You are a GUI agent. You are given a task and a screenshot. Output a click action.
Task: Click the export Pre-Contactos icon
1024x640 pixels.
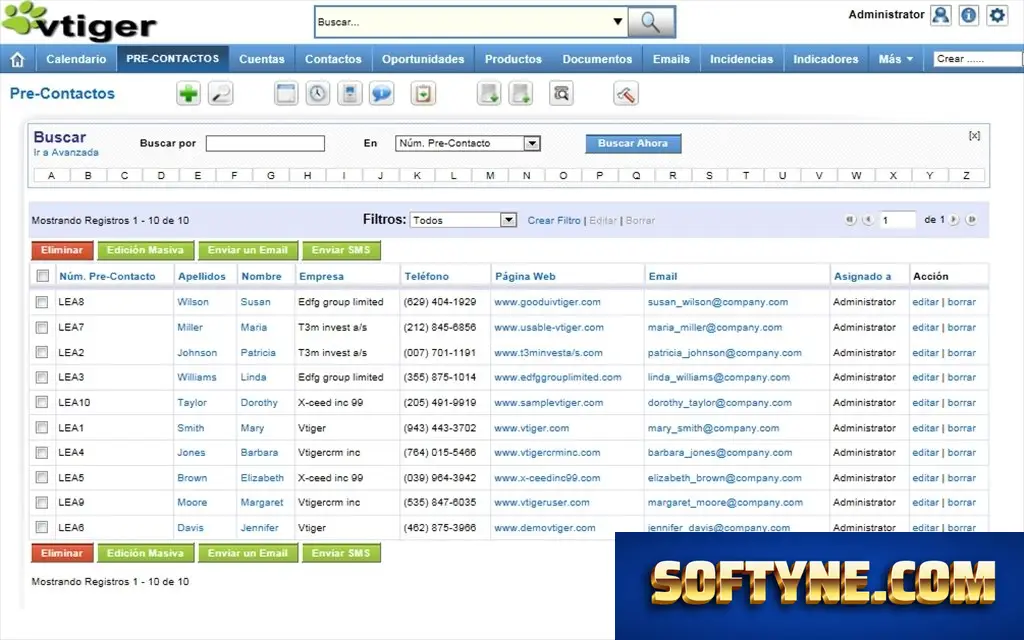pos(520,93)
